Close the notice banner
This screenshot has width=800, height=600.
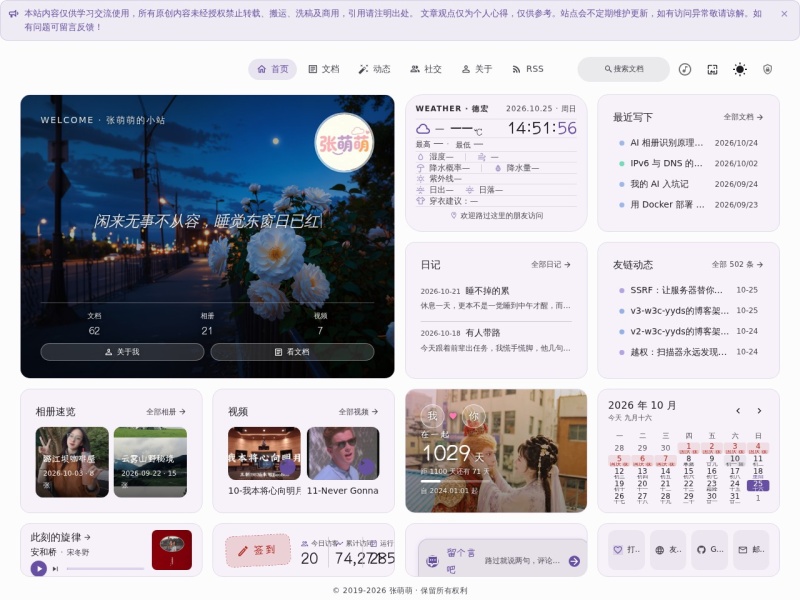[784, 14]
